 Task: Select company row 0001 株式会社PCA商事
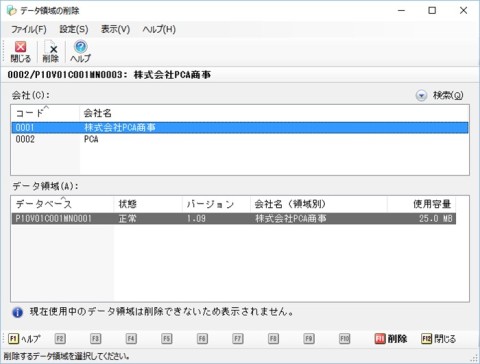[240, 127]
